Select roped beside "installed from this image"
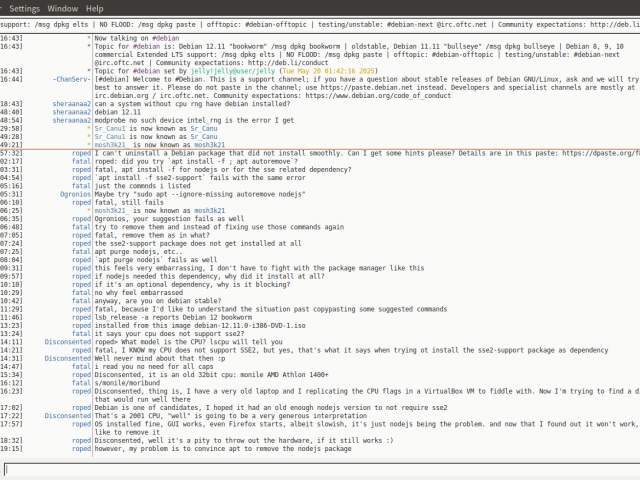The image size is (640, 480). point(81,326)
